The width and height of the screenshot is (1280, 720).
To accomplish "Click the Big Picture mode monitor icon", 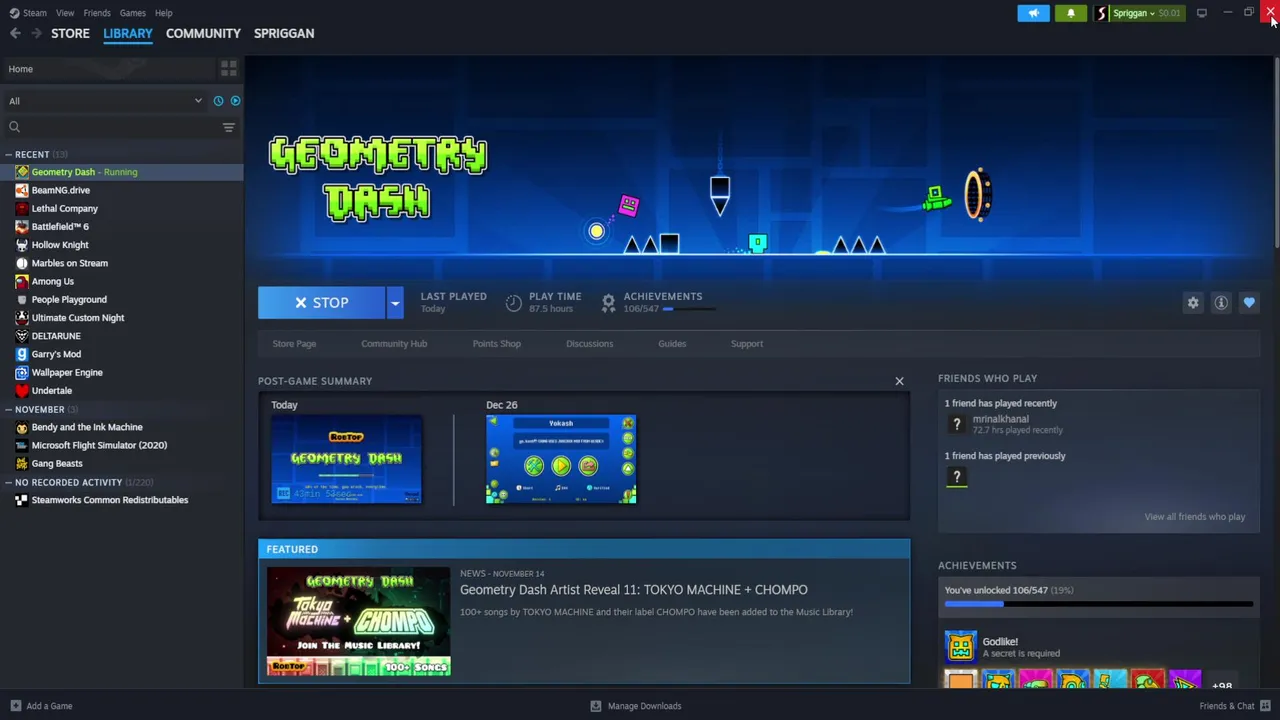I will pos(1202,13).
